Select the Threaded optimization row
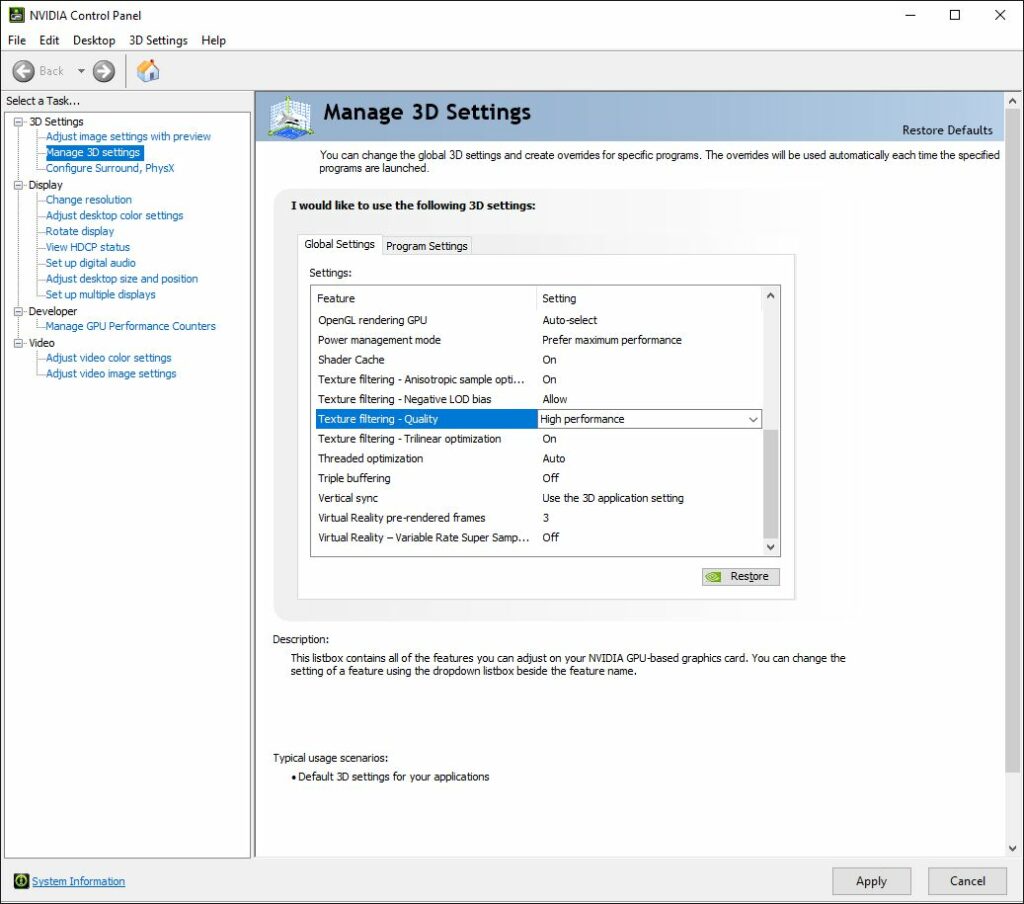The image size is (1024, 904). 538,459
